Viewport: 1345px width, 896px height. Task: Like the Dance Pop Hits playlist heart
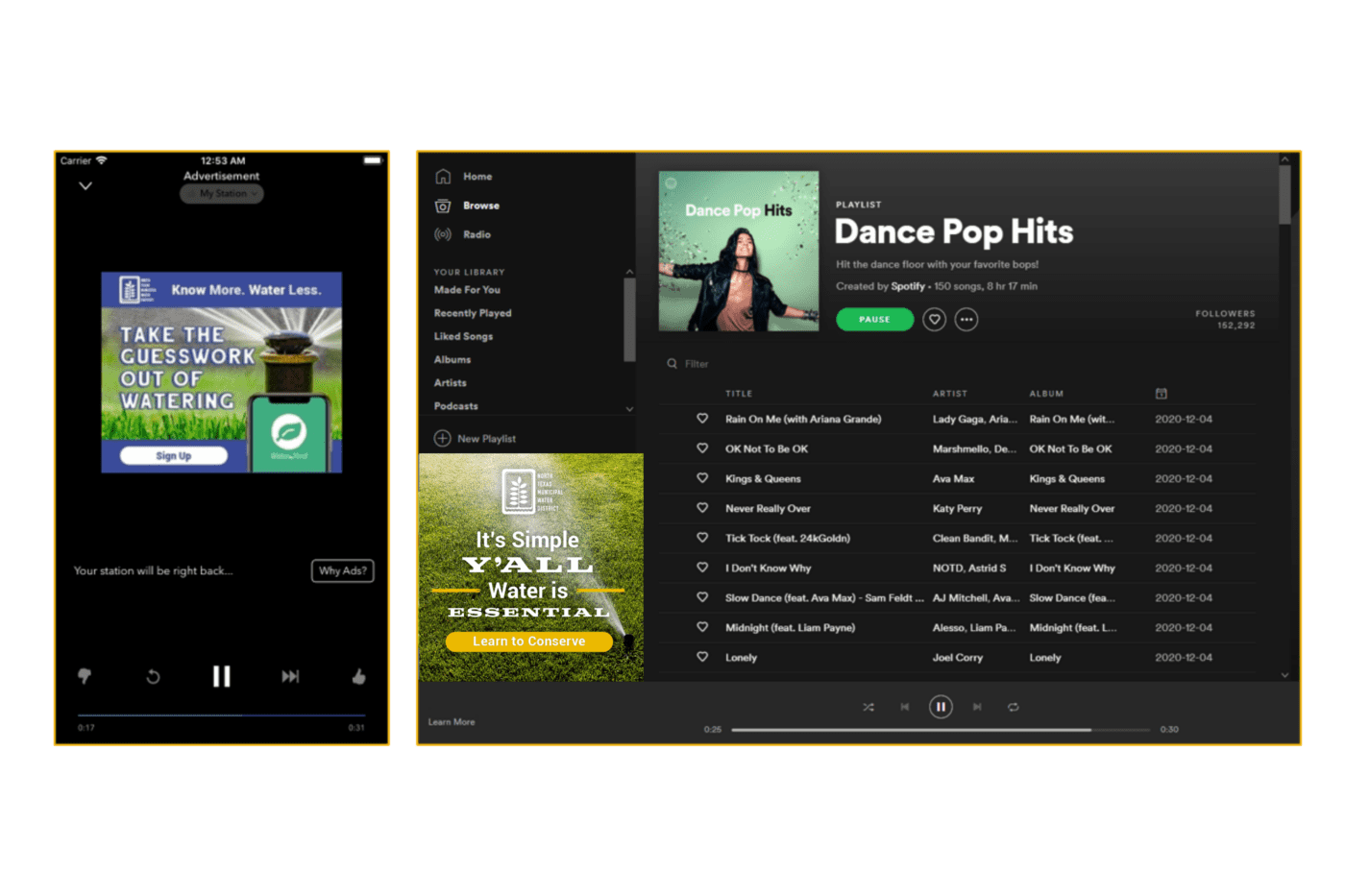tap(934, 319)
